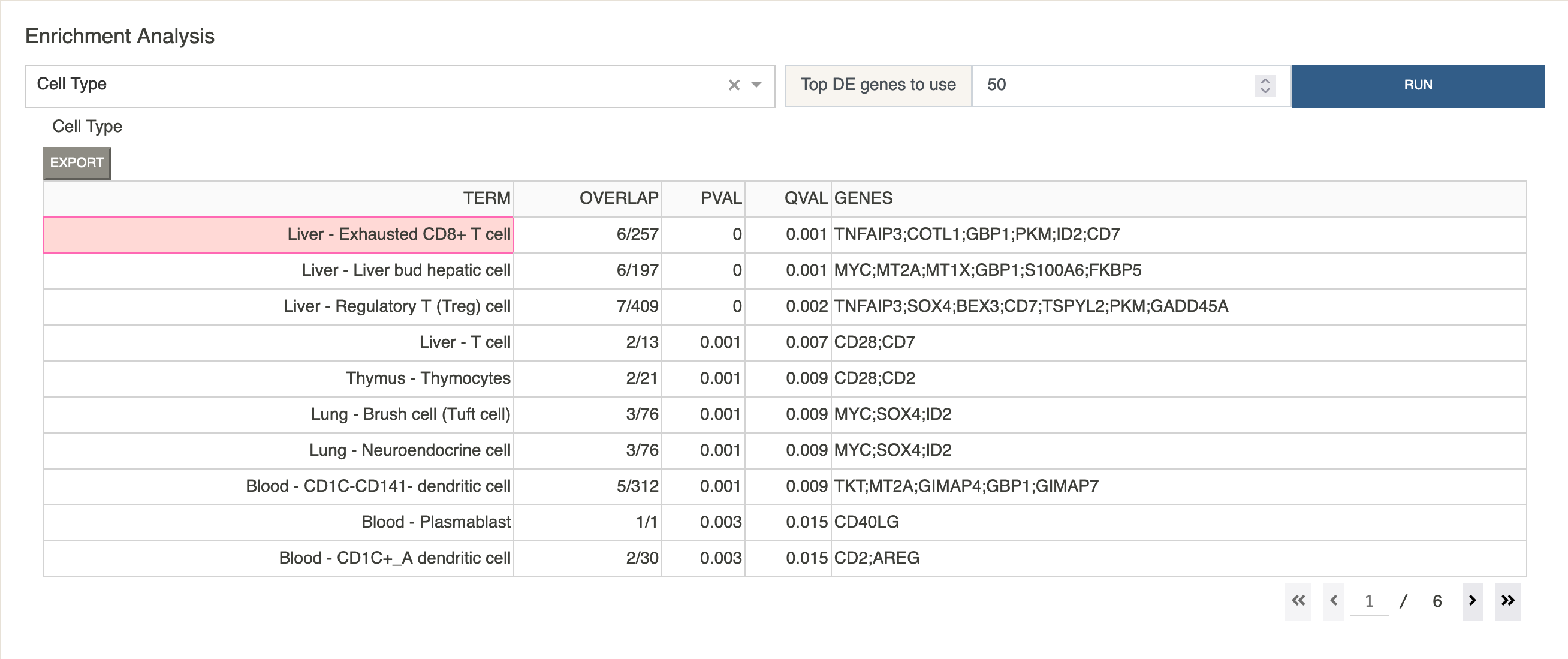Go to the previous results page
Image resolution: width=1568 pixels, height=659 pixels.
tap(1333, 601)
